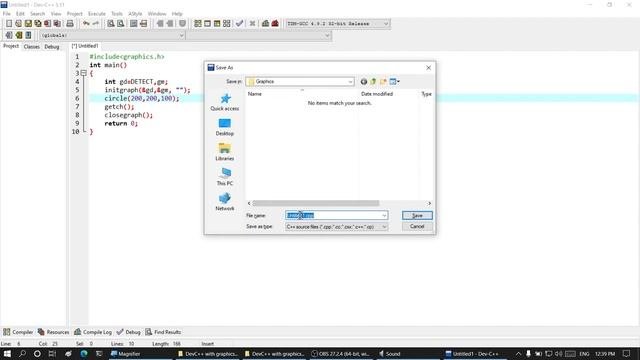Open the View Menu icon in Save As dialog

pyautogui.click(x=394, y=82)
